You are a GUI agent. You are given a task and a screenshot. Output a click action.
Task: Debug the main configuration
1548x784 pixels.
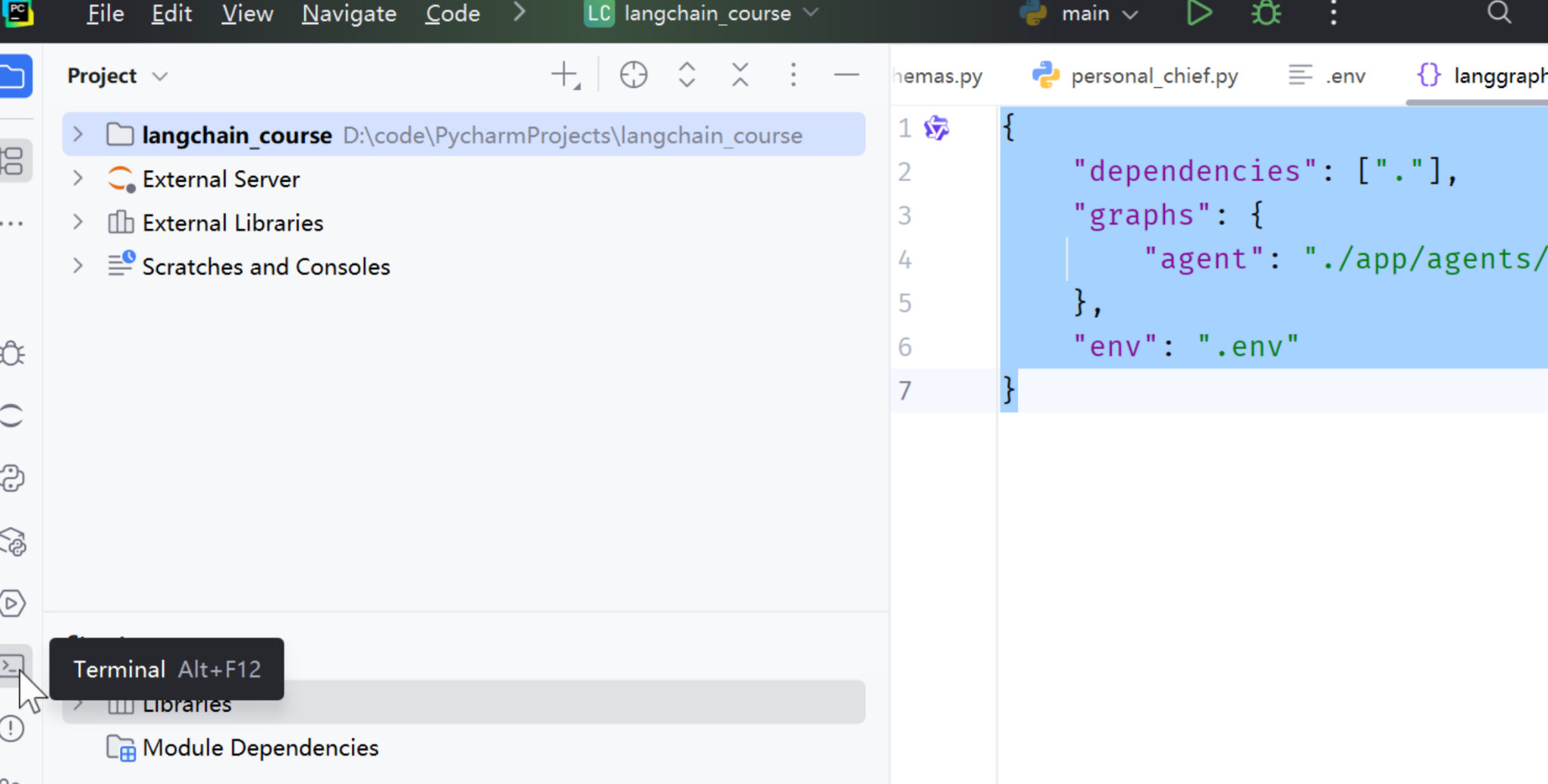(x=1266, y=14)
